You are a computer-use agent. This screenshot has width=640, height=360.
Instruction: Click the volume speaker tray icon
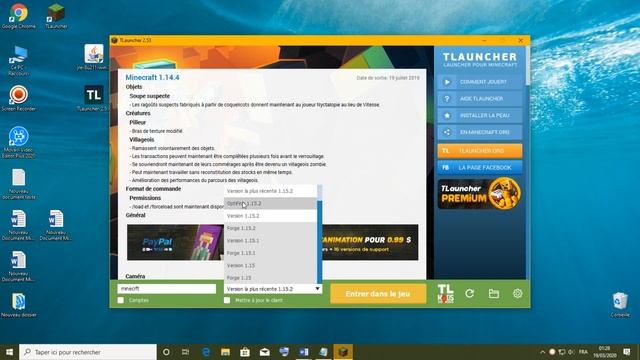tap(571, 352)
